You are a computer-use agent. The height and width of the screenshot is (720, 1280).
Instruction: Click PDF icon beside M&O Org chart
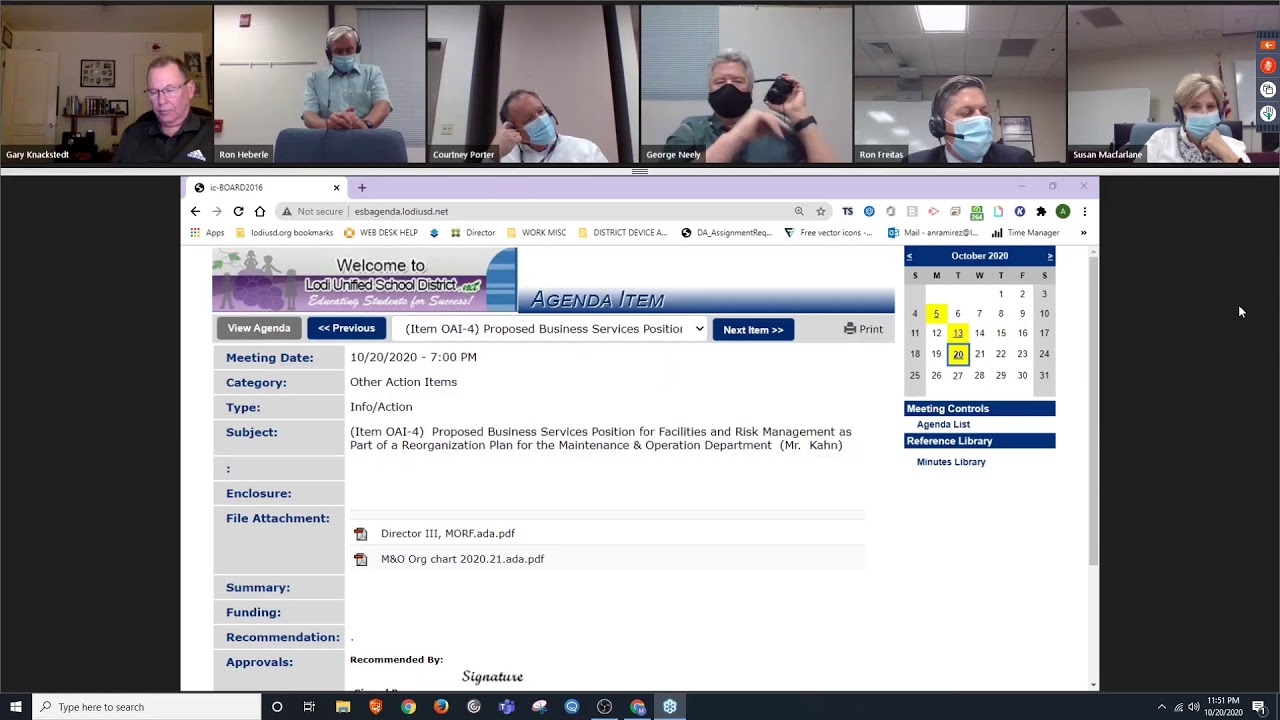361,560
